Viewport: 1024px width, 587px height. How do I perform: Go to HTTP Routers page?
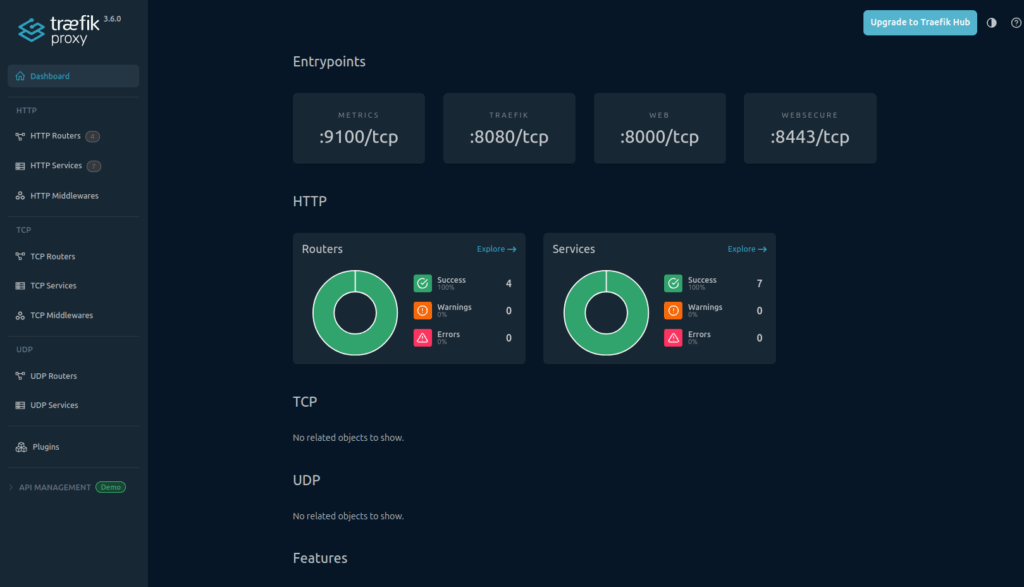pyautogui.click(x=55, y=136)
